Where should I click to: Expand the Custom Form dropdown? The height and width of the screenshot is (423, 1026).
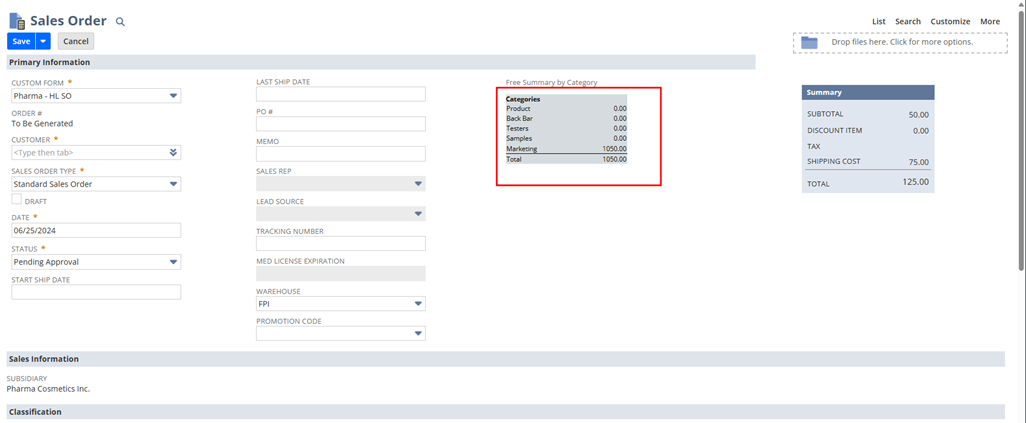coord(173,96)
